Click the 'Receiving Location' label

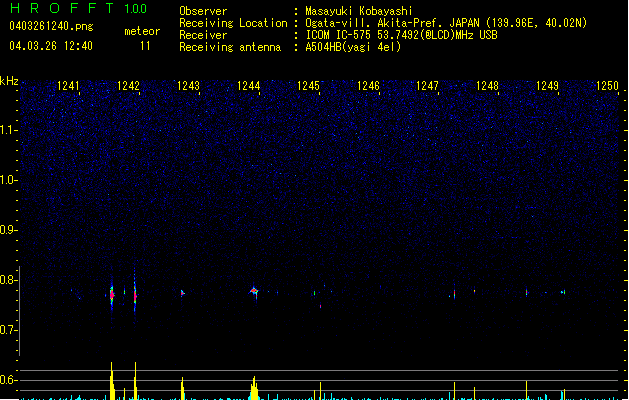(x=233, y=23)
